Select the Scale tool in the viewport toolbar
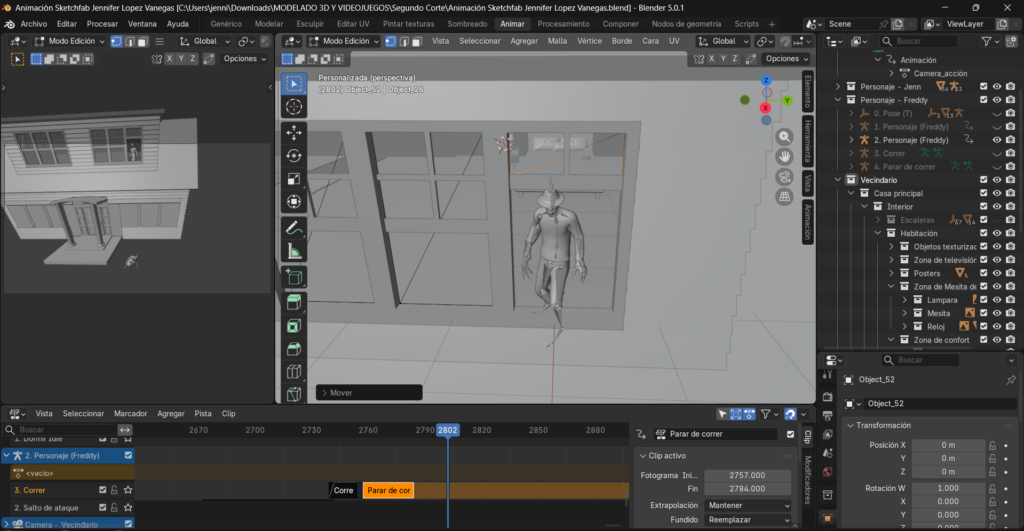Screen dimensions: 1024x531 tap(294, 178)
